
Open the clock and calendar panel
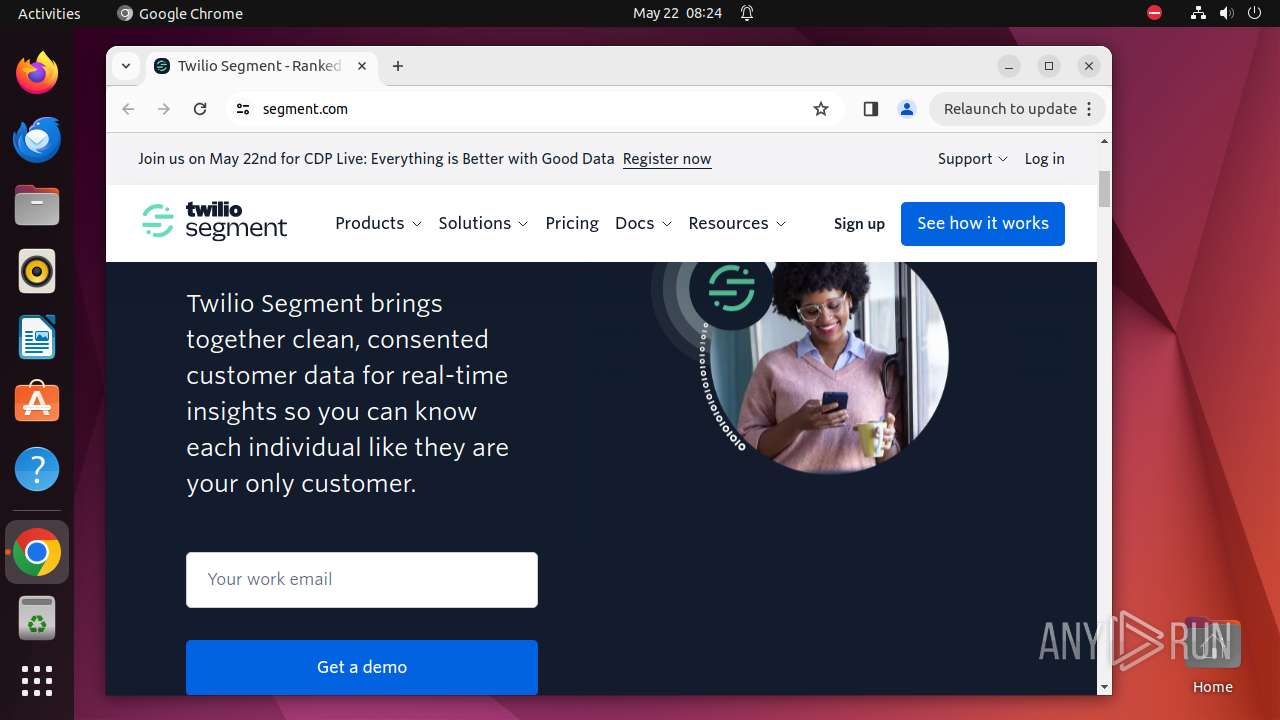pyautogui.click(x=677, y=13)
